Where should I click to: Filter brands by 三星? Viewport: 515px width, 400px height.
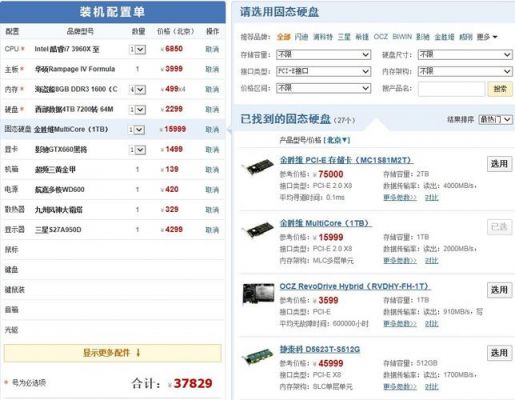coord(344,37)
